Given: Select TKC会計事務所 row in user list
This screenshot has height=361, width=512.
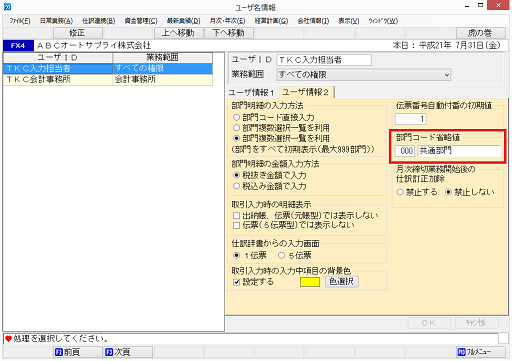Looking at the screenshot, I should pos(108,80).
